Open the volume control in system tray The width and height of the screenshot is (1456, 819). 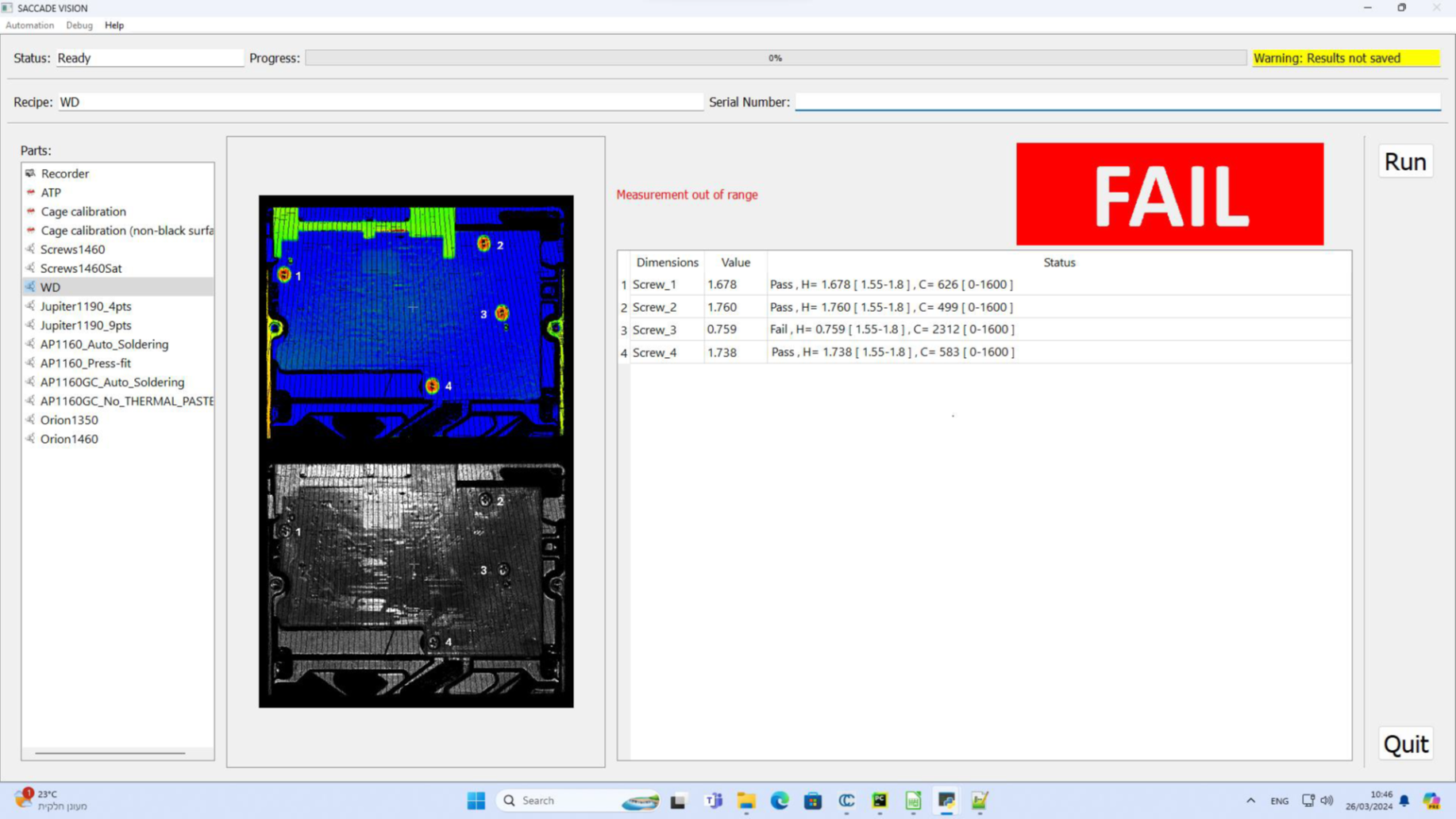pos(1327,801)
